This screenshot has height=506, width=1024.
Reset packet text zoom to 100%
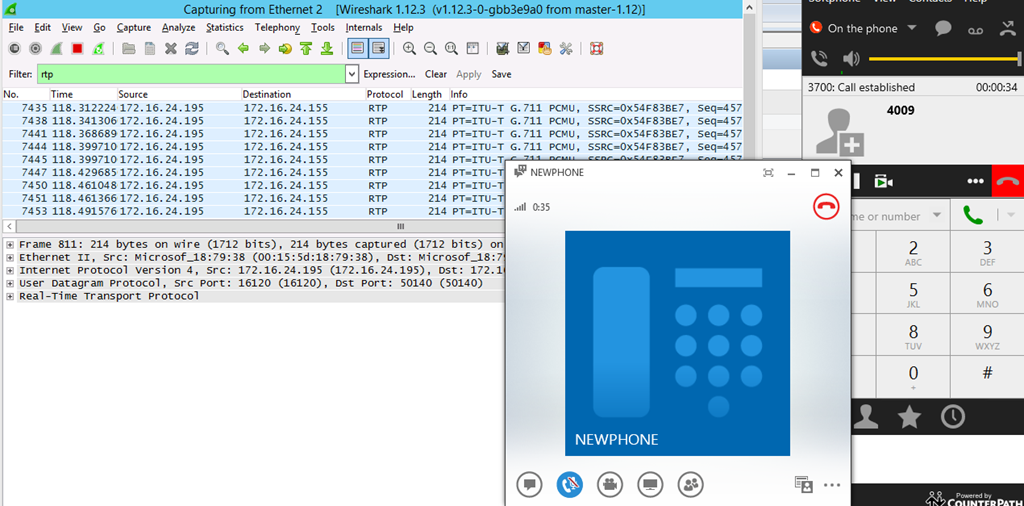point(451,48)
